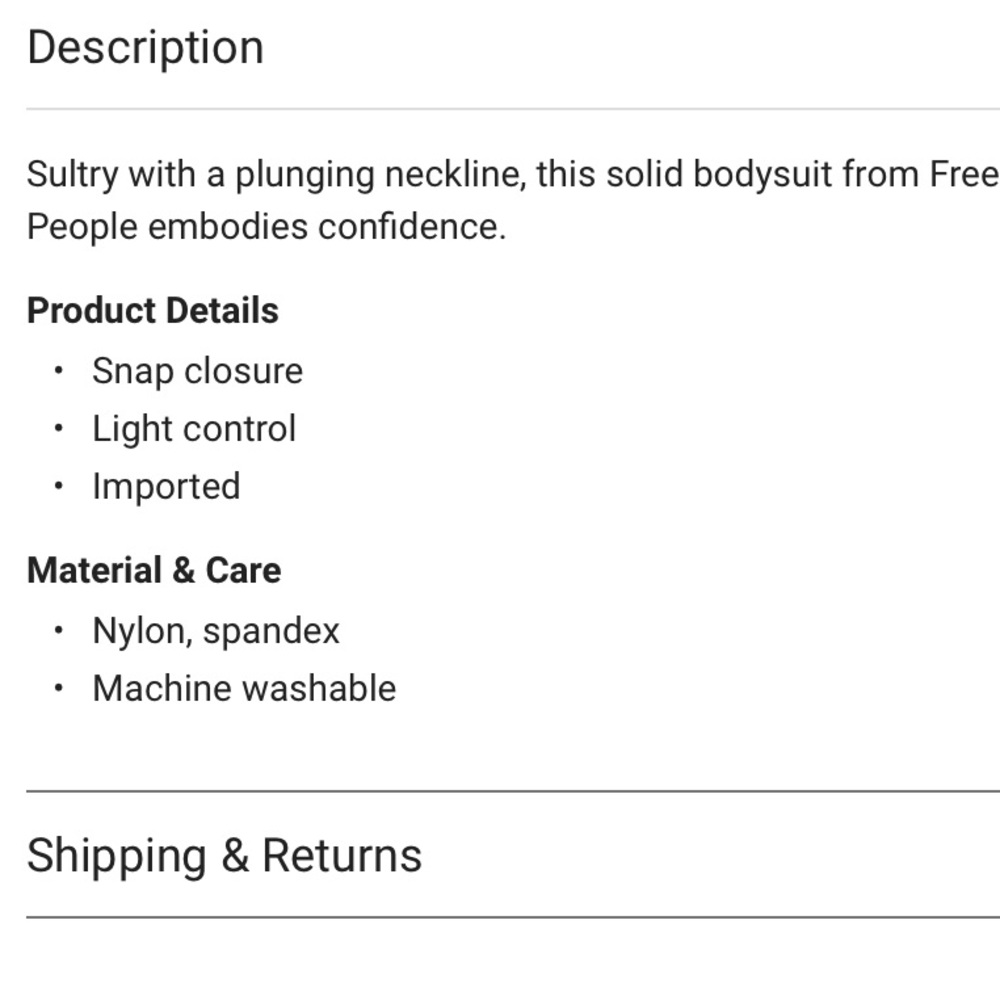Viewport: 1000px width, 1000px height.
Task: Click the bullet before Snap closure
Action: point(59,371)
